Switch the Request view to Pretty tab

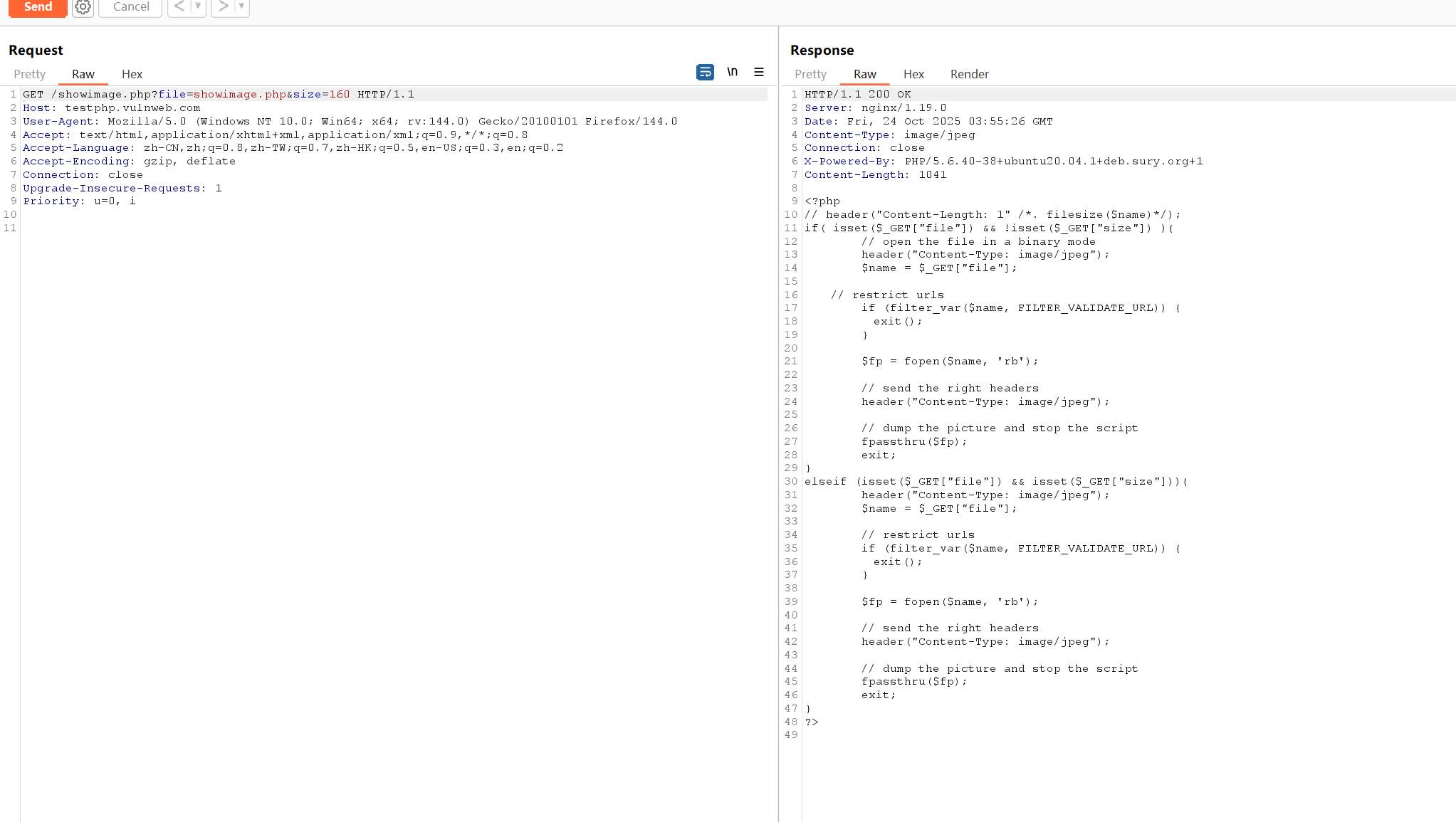tap(29, 74)
